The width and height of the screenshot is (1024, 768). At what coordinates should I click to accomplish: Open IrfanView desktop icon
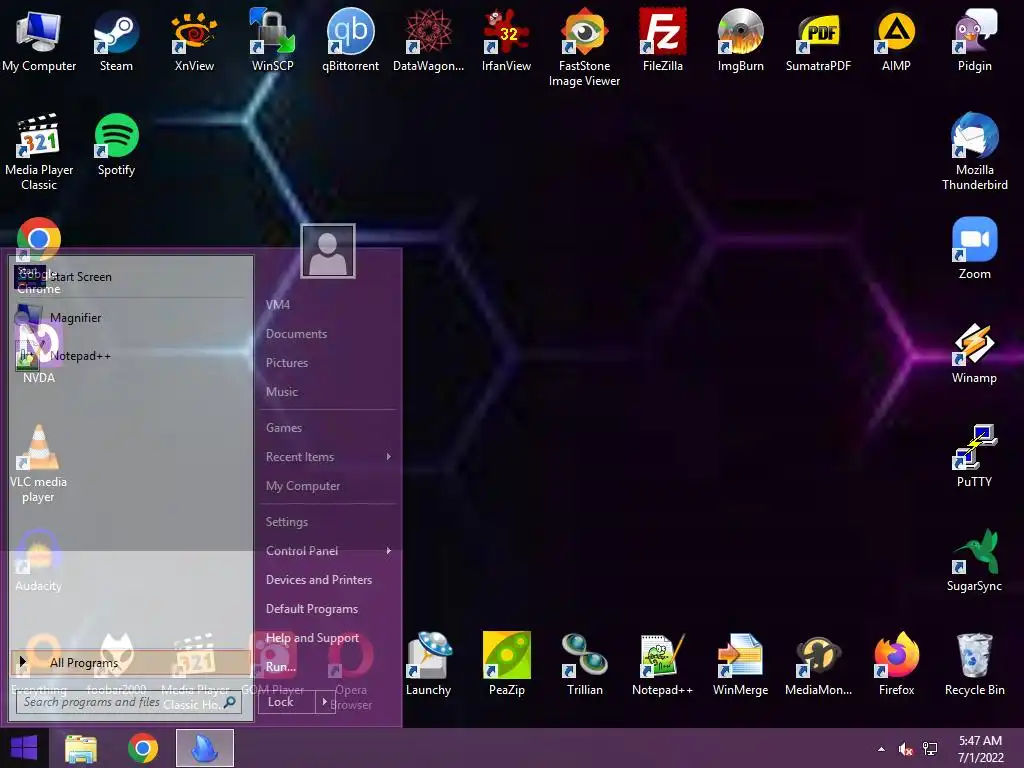coord(506,39)
